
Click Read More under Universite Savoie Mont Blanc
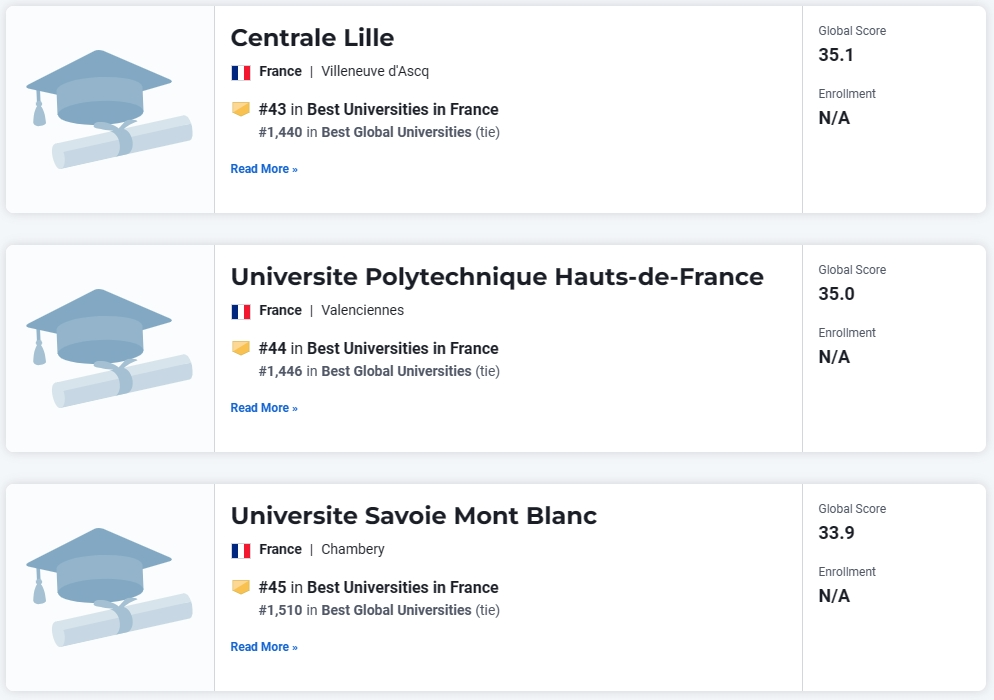click(x=264, y=647)
